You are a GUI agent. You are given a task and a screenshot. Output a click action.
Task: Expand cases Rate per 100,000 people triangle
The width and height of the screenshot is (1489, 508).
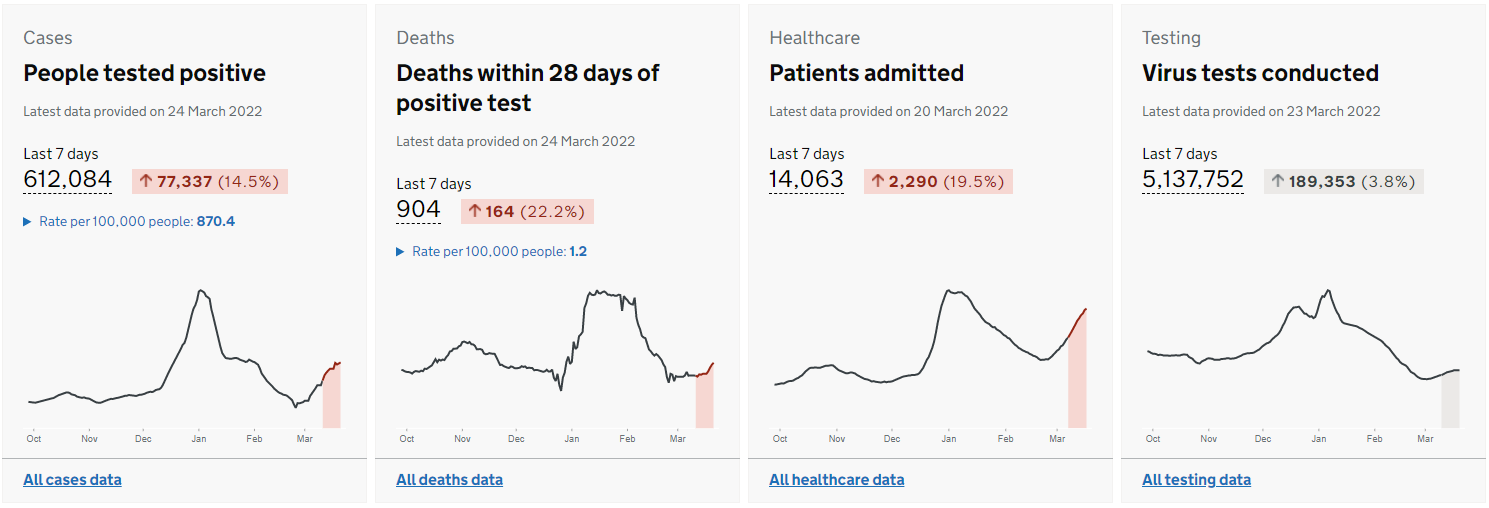pyautogui.click(x=27, y=221)
